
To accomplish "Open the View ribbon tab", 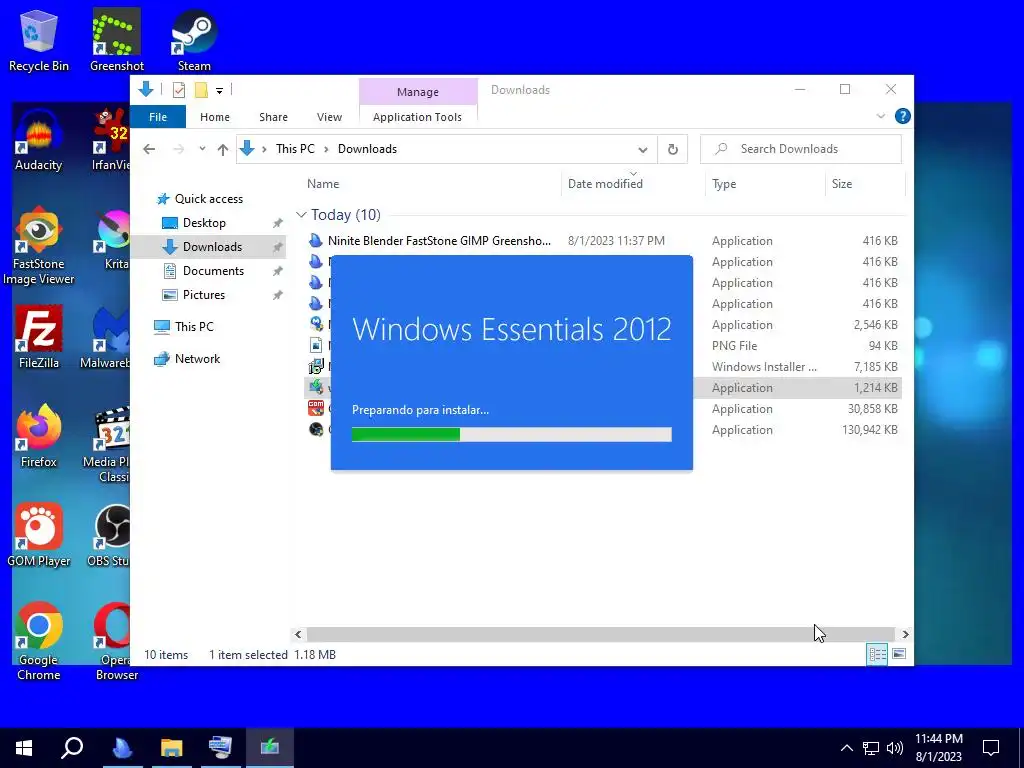I will pos(329,117).
